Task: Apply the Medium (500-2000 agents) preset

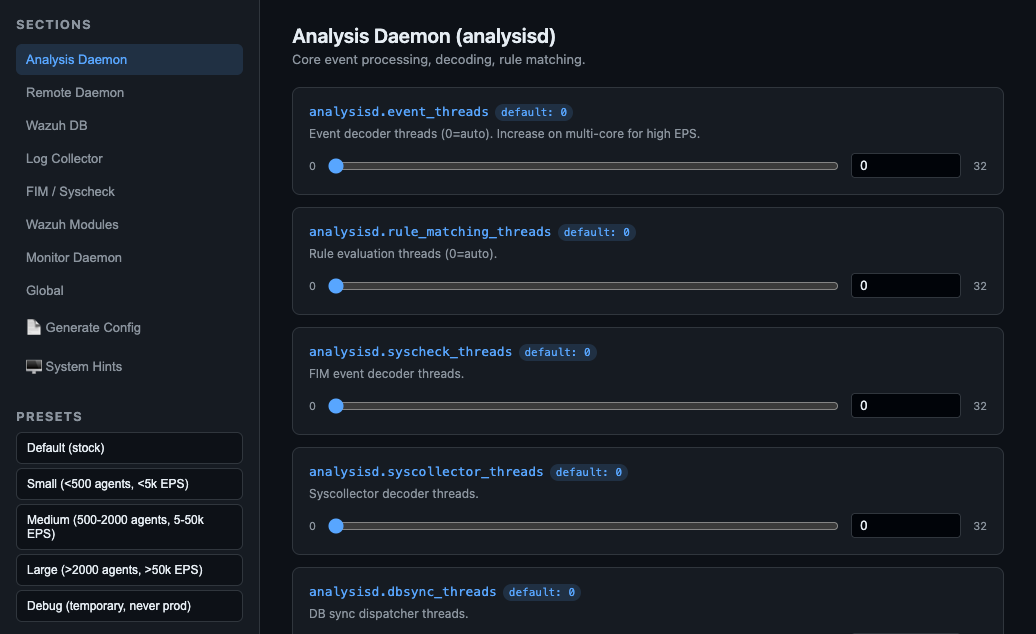Action: (x=130, y=527)
